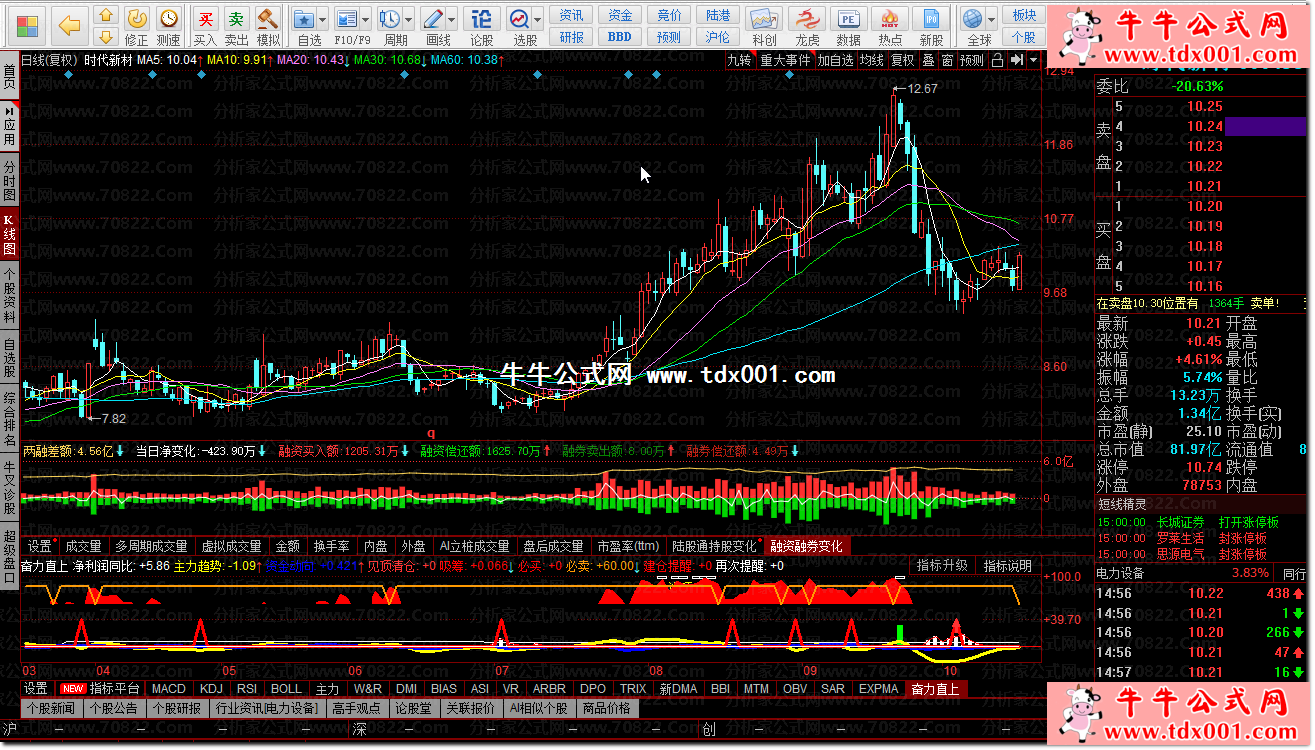The width and height of the screenshot is (1315, 750).
Task: Open the 数据 PE data icon
Action: [848, 25]
